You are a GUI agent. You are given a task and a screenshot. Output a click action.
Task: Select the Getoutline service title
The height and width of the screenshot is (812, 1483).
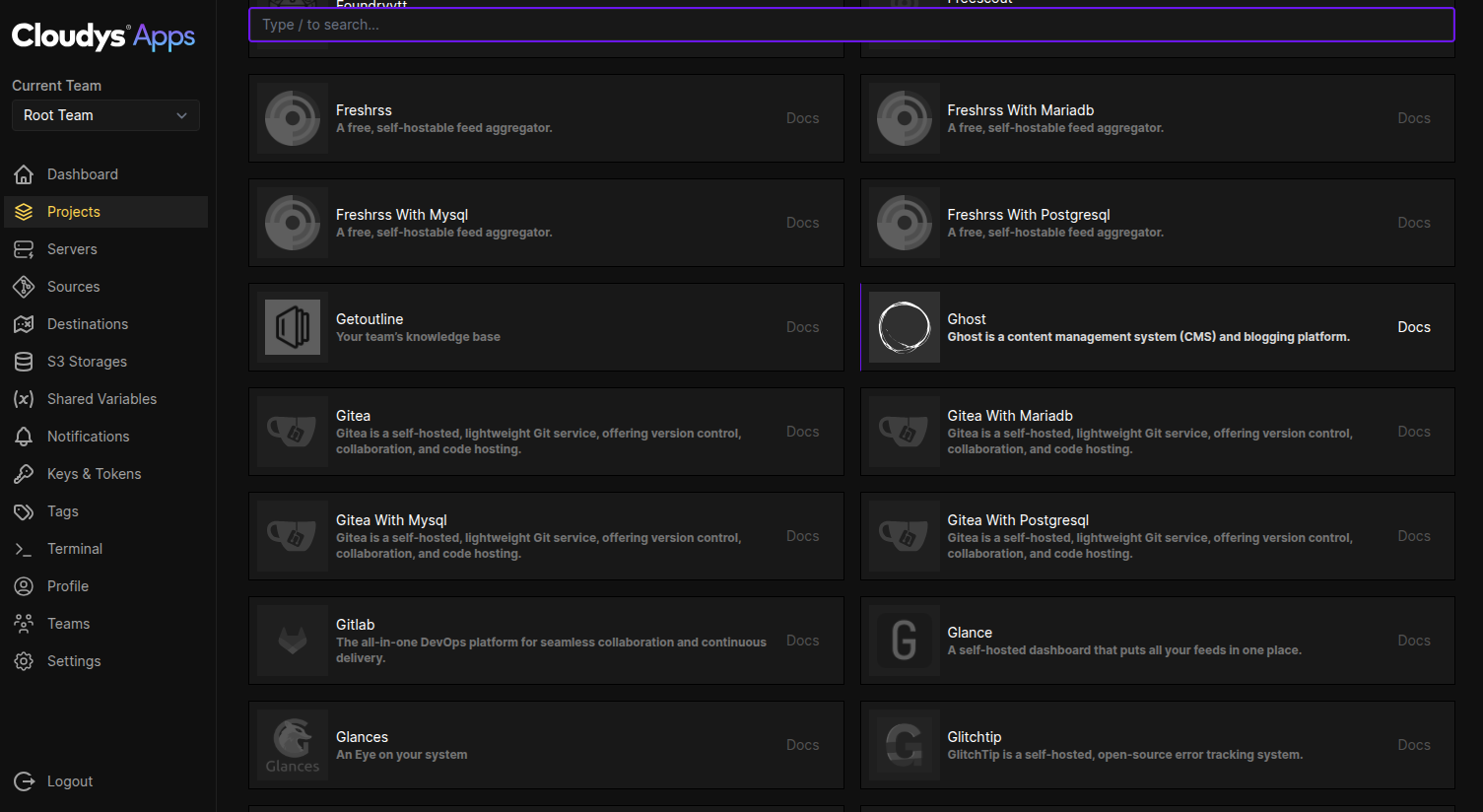[x=370, y=319]
